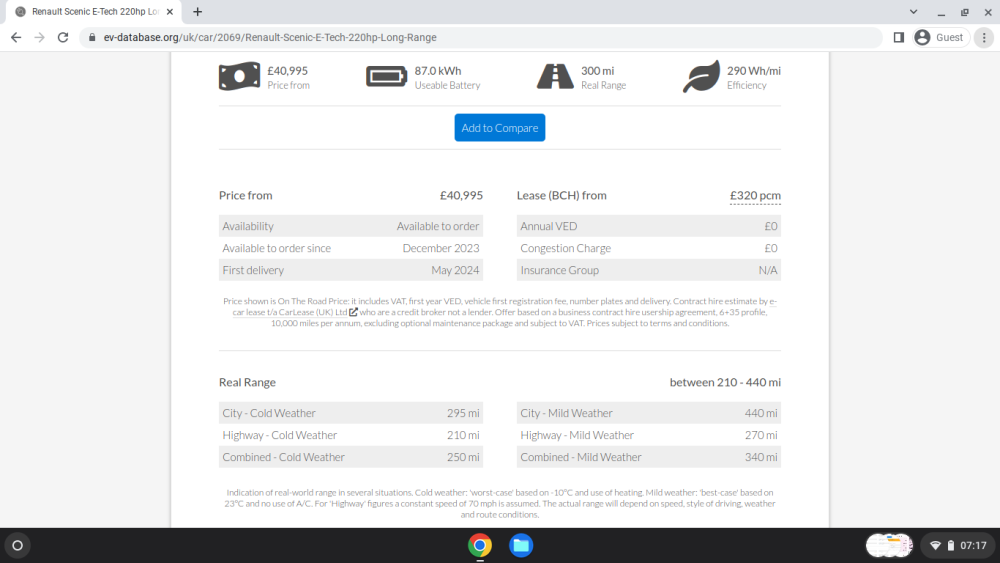This screenshot has height=563, width=1000.
Task: Click the between 210 - 440 mi text
Action: (725, 382)
